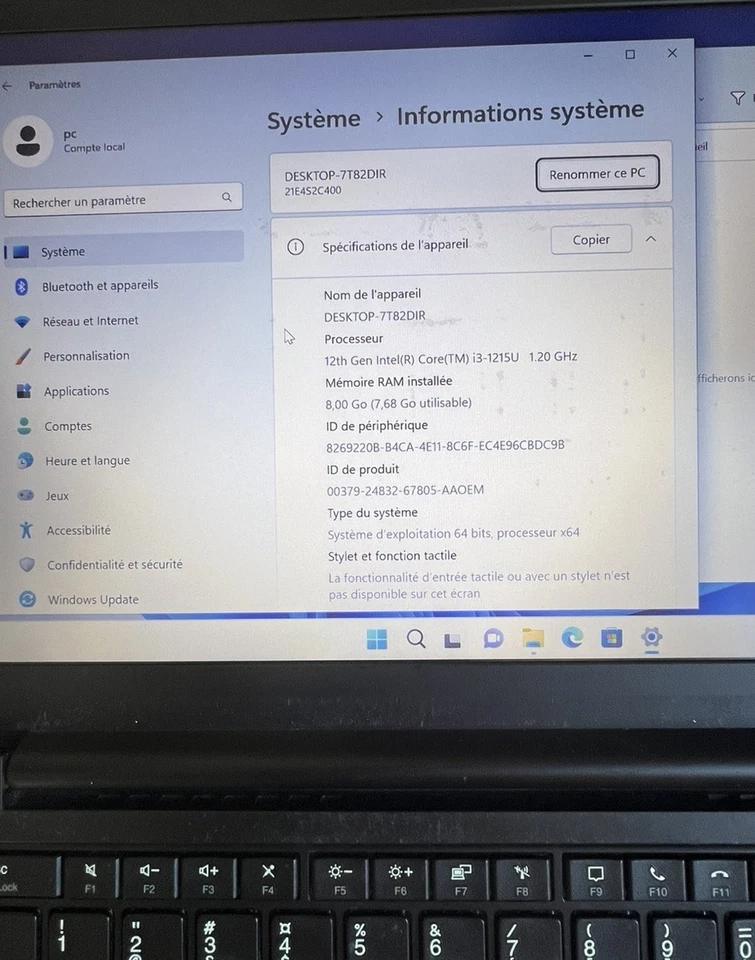Click the device ID 8269220B-B4CA-4E11-8C6F-EC4E96CBDC9B

coord(445,446)
